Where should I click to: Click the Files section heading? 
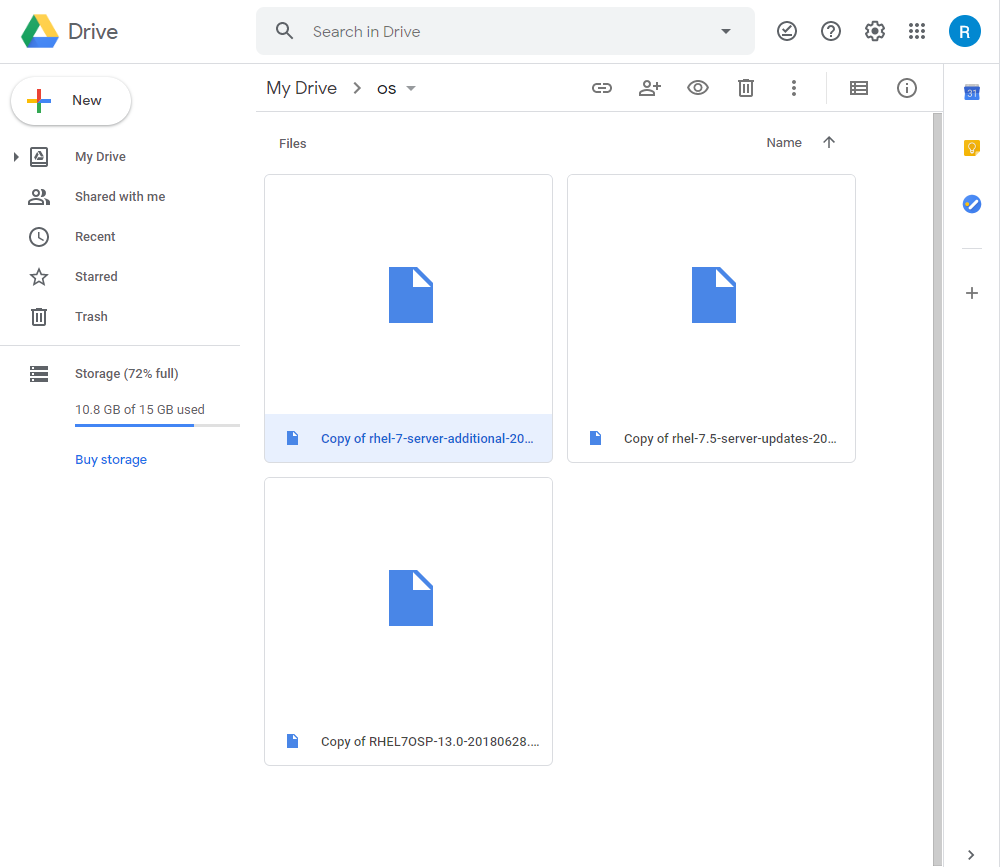(293, 144)
